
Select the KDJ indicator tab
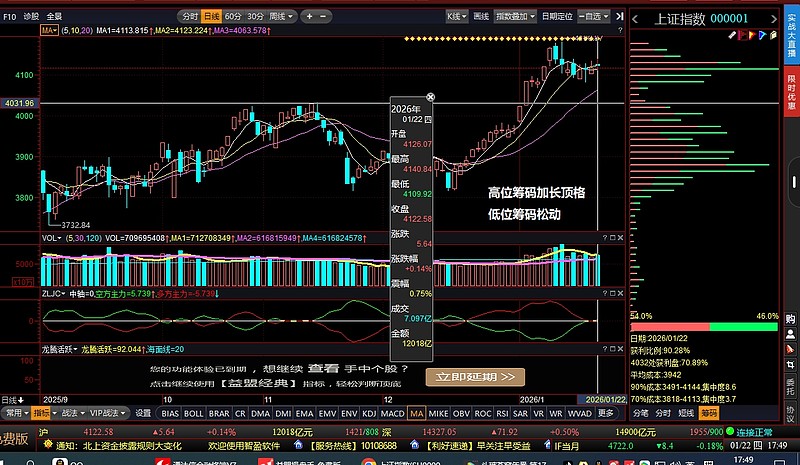coord(369,412)
